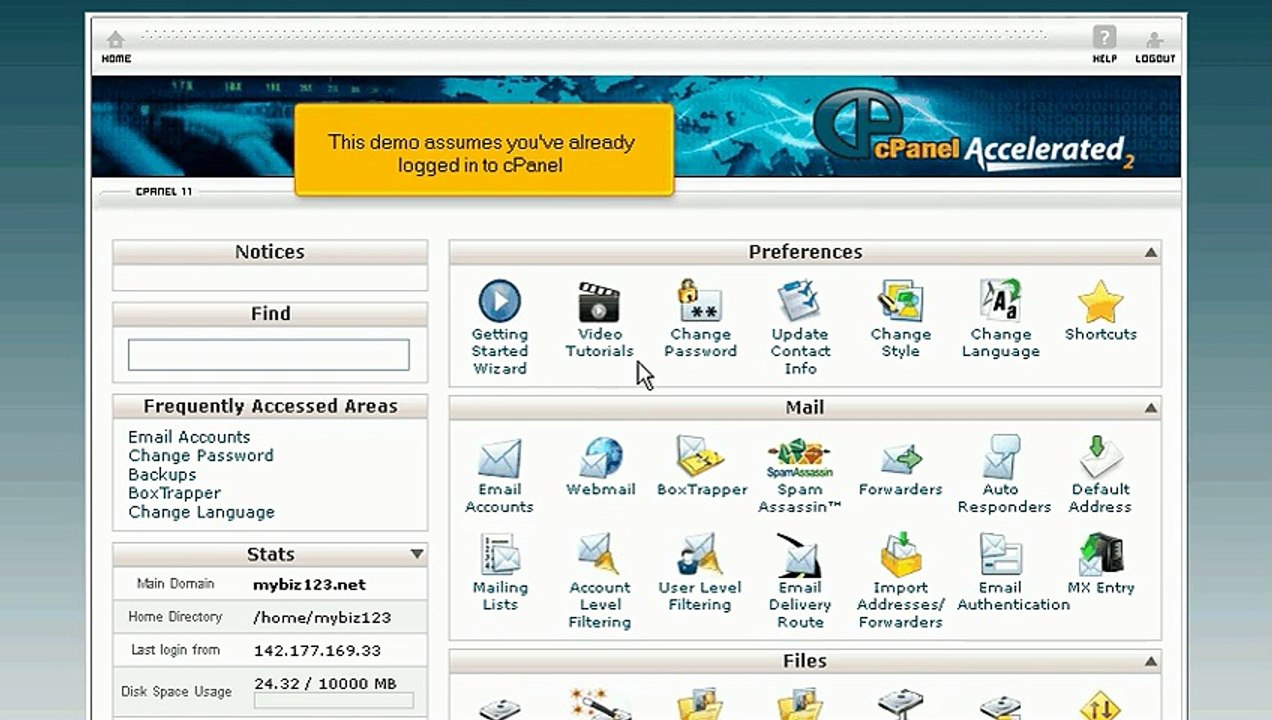Click the Disk Space Usage progress bar

[x=334, y=701]
